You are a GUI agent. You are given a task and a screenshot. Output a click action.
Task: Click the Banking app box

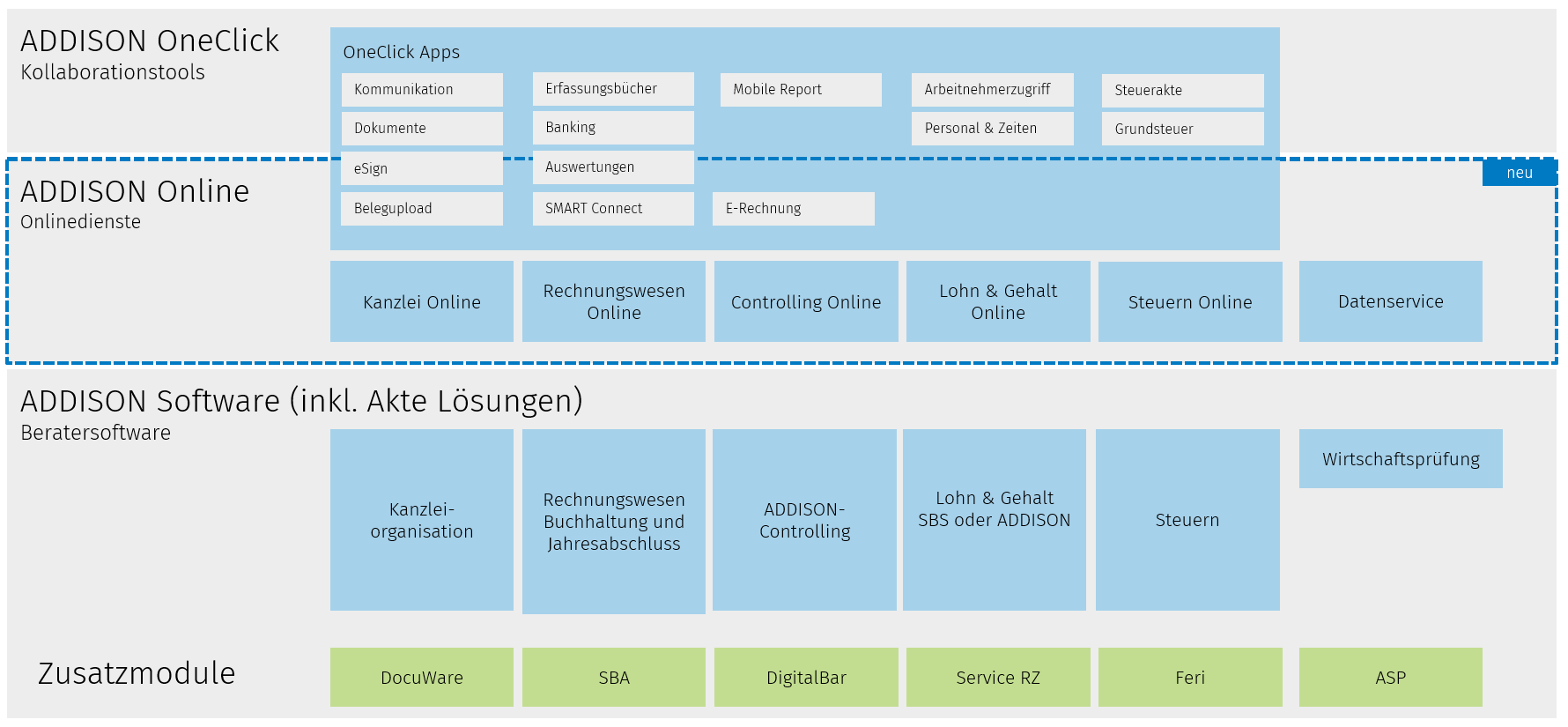613,128
